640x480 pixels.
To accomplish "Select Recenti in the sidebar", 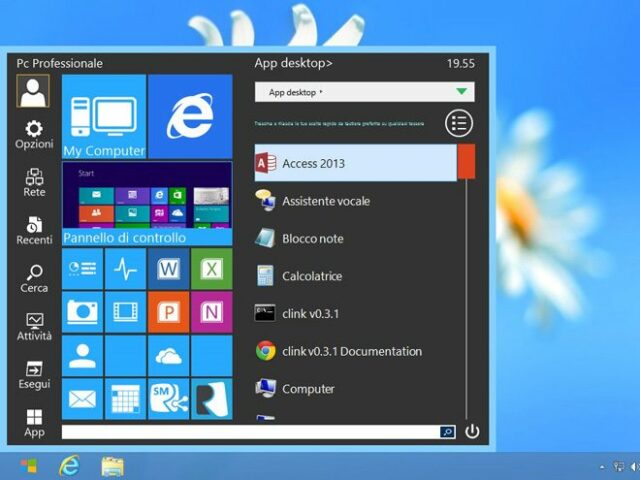I will [x=34, y=231].
